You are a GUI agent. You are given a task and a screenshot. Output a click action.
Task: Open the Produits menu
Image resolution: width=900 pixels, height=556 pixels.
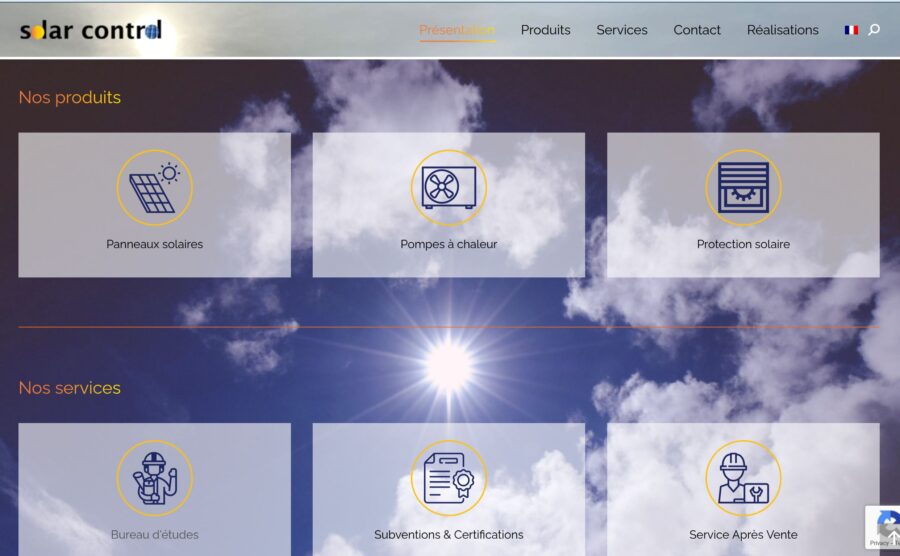pos(545,30)
